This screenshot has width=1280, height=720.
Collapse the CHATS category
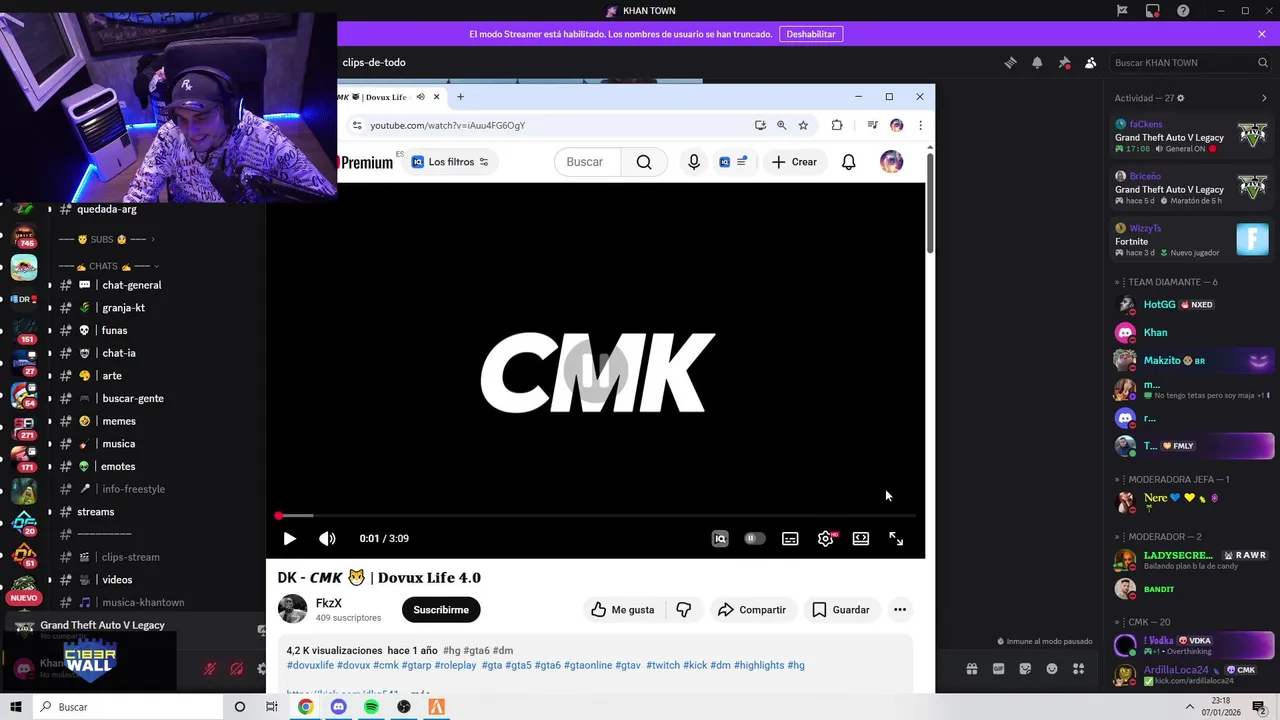(107, 266)
